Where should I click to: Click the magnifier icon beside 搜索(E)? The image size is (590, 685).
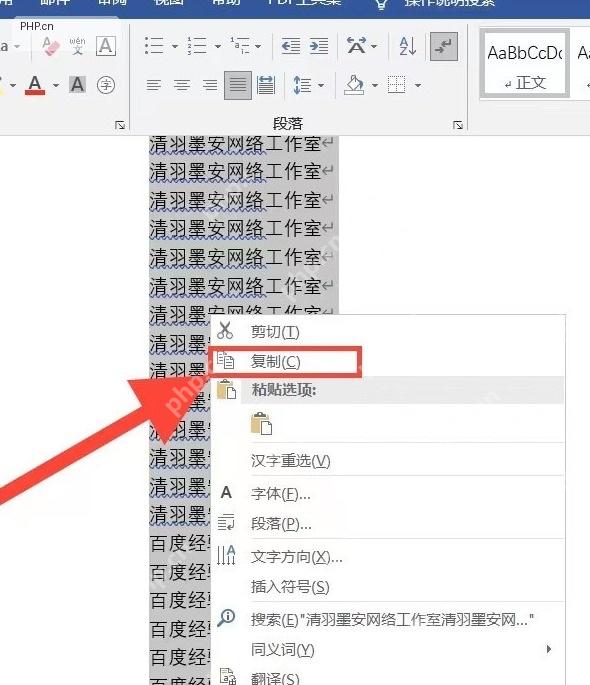[x=226, y=618]
